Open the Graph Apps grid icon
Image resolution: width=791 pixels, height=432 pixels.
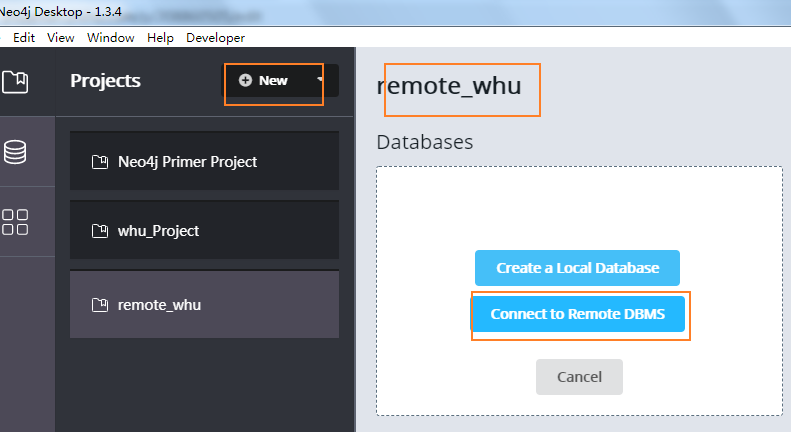tap(15, 222)
